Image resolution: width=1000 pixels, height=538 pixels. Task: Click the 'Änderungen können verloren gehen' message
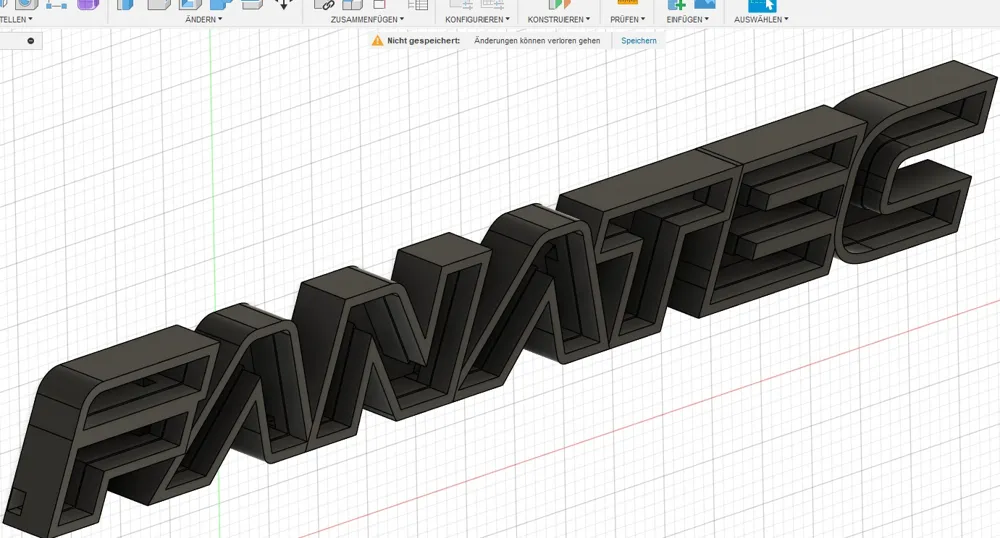coord(537,40)
